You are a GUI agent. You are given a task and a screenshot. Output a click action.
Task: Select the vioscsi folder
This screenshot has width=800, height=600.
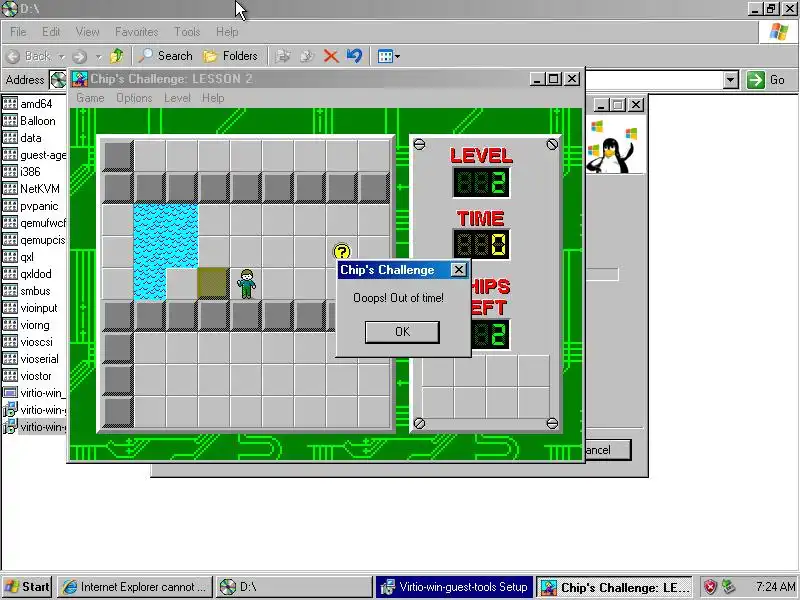tap(28, 342)
